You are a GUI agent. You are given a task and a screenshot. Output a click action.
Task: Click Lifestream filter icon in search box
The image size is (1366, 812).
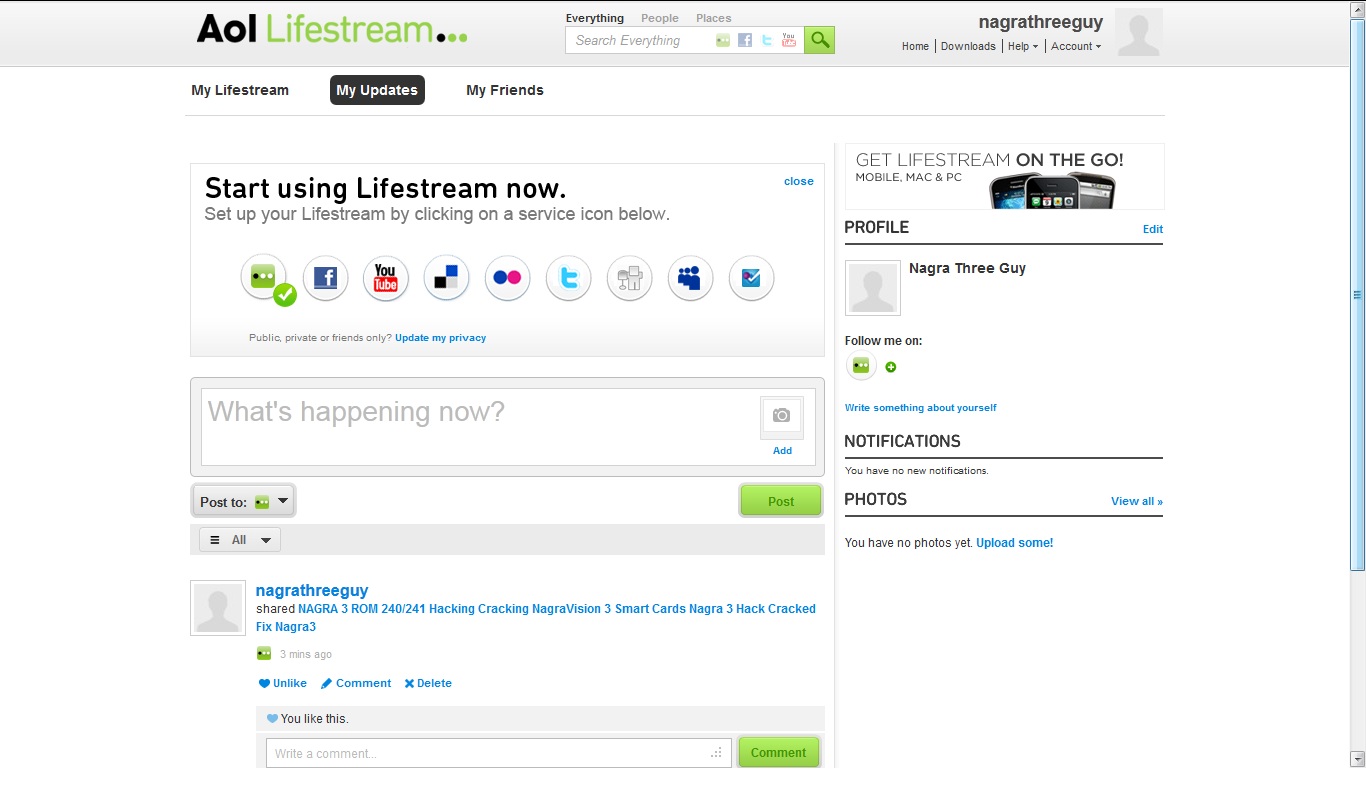pyautogui.click(x=723, y=40)
